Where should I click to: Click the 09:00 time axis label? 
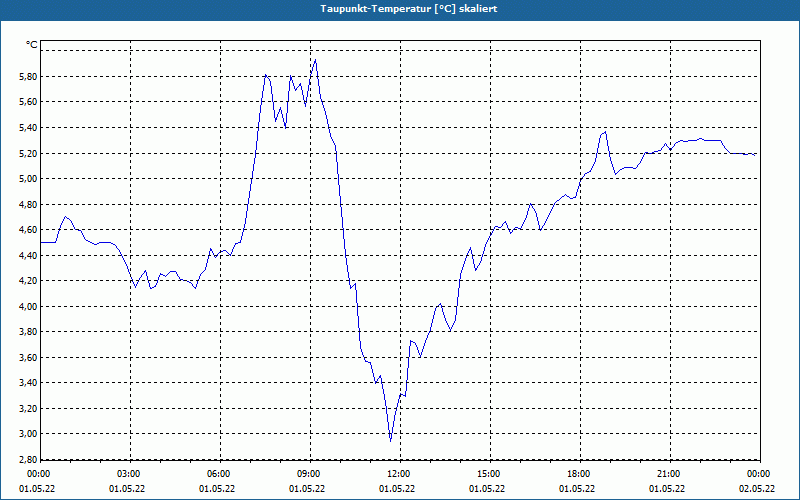point(310,474)
